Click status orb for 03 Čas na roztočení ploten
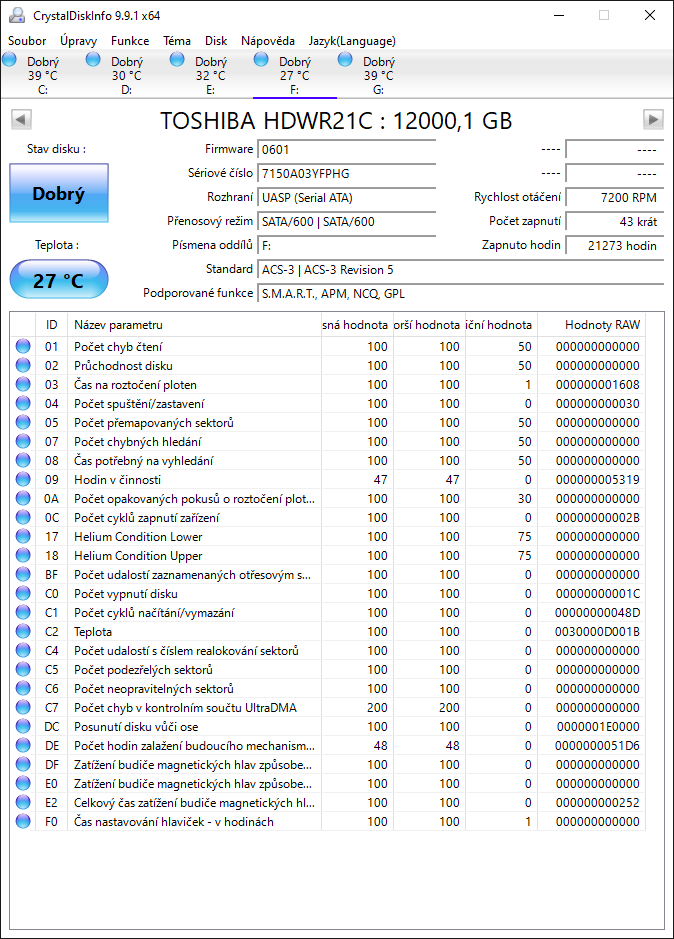 click(23, 384)
